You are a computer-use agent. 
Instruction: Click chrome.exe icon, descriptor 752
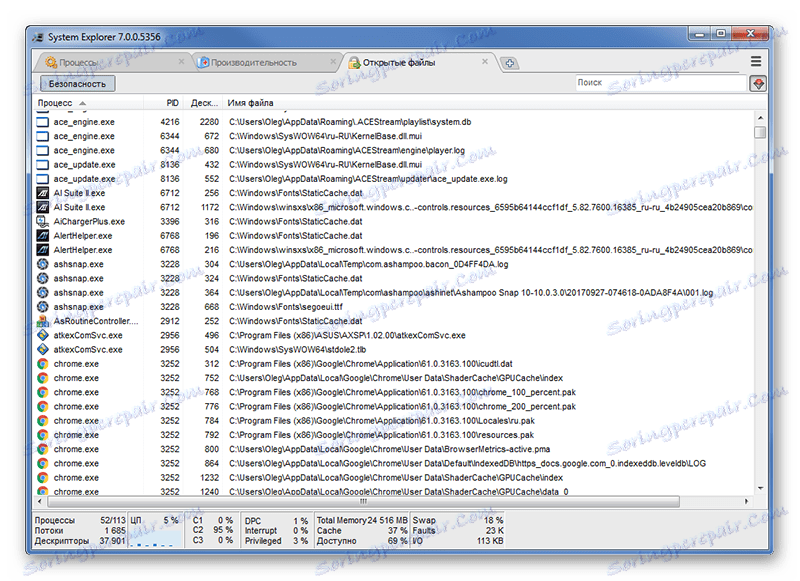43,378
